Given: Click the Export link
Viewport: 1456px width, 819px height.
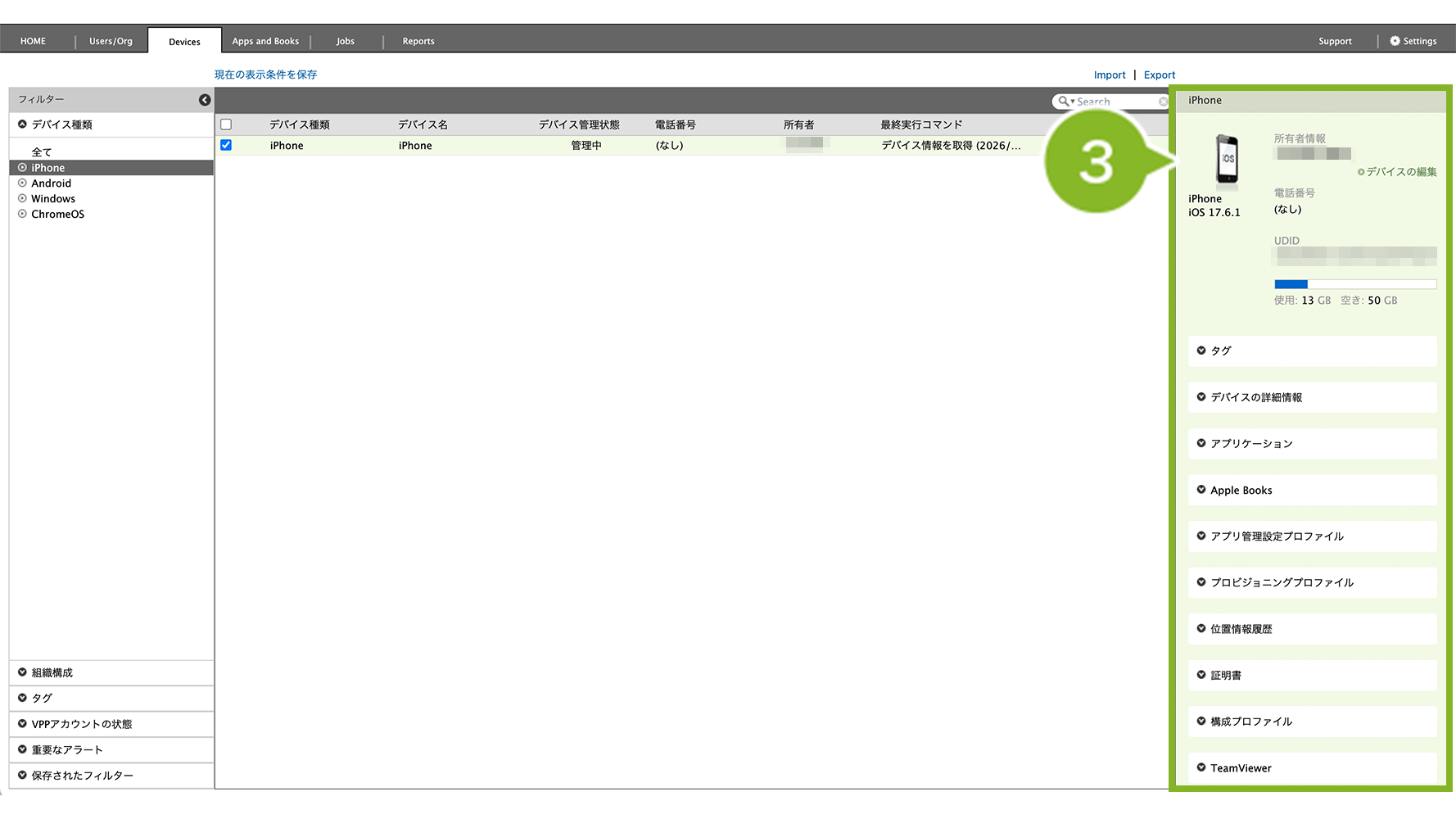Looking at the screenshot, I should [x=1159, y=75].
